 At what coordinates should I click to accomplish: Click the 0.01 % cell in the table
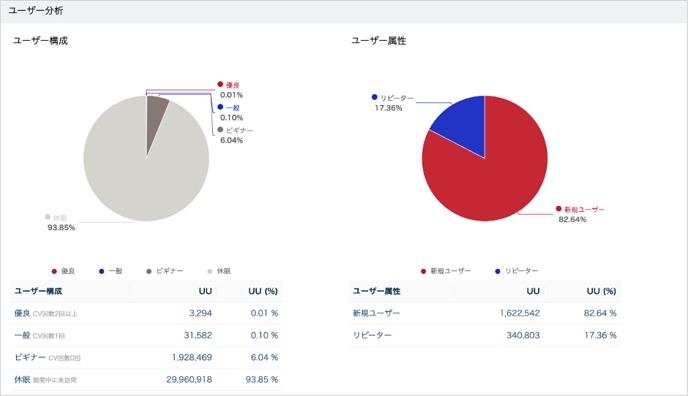(264, 313)
